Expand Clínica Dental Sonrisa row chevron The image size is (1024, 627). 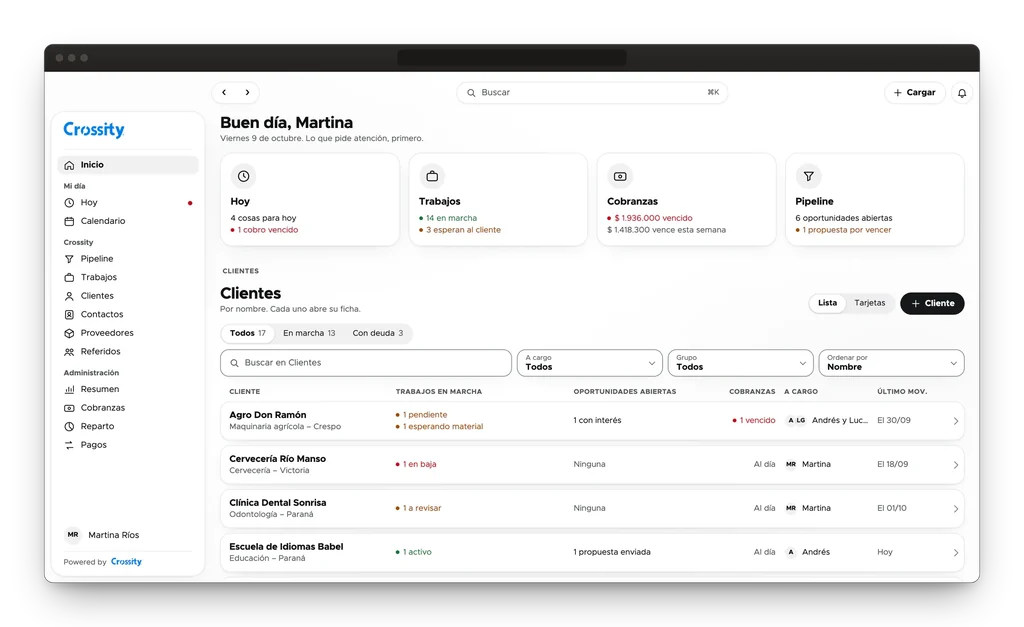pos(955,509)
